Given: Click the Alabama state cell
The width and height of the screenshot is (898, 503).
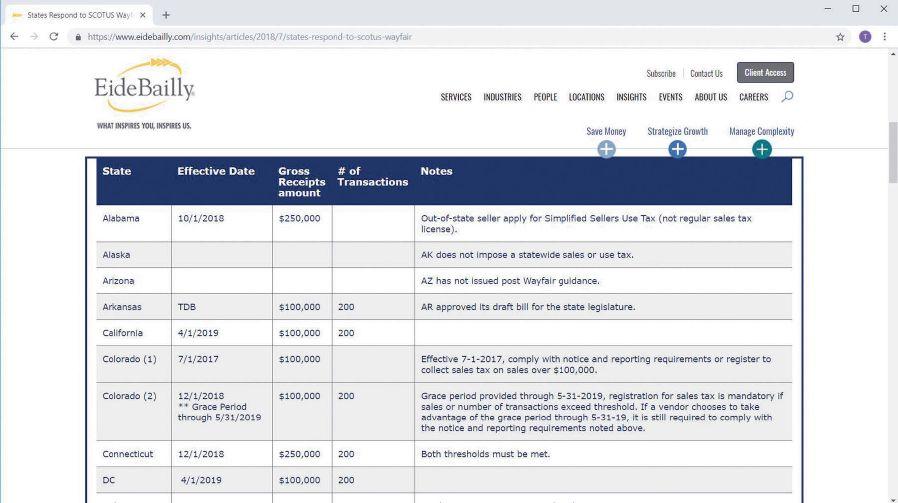Looking at the screenshot, I should point(121,218).
